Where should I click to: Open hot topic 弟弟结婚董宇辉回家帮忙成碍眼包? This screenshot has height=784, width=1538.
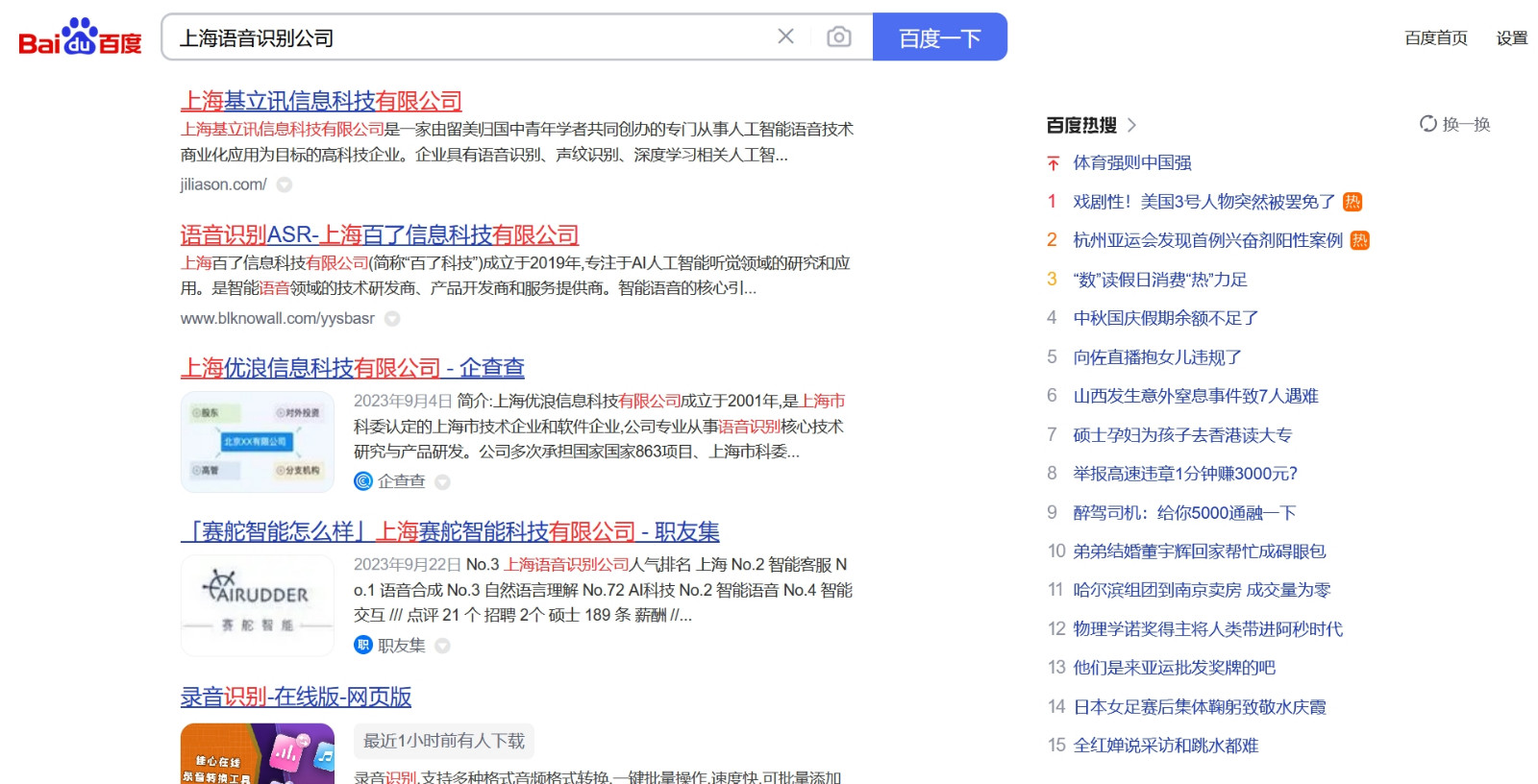pyautogui.click(x=1200, y=551)
